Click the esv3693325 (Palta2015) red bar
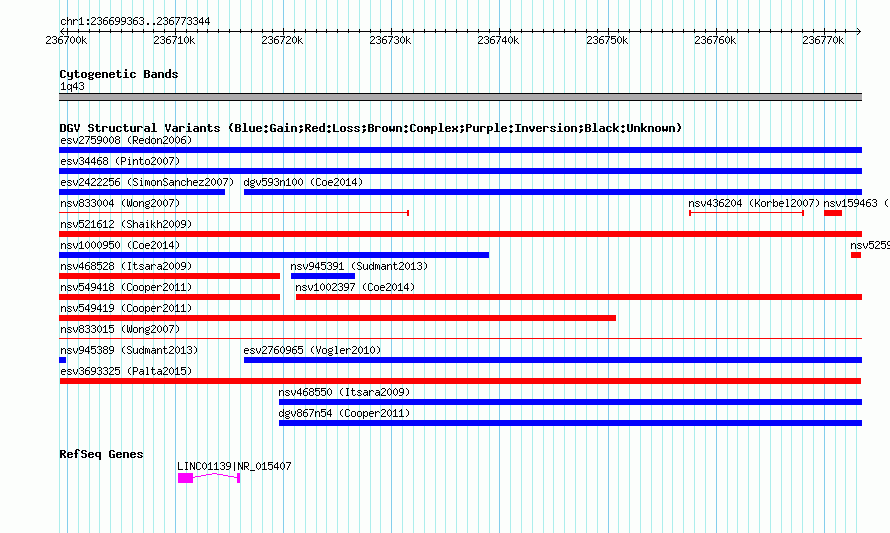Screen dimensions: 890x533 coord(460,381)
